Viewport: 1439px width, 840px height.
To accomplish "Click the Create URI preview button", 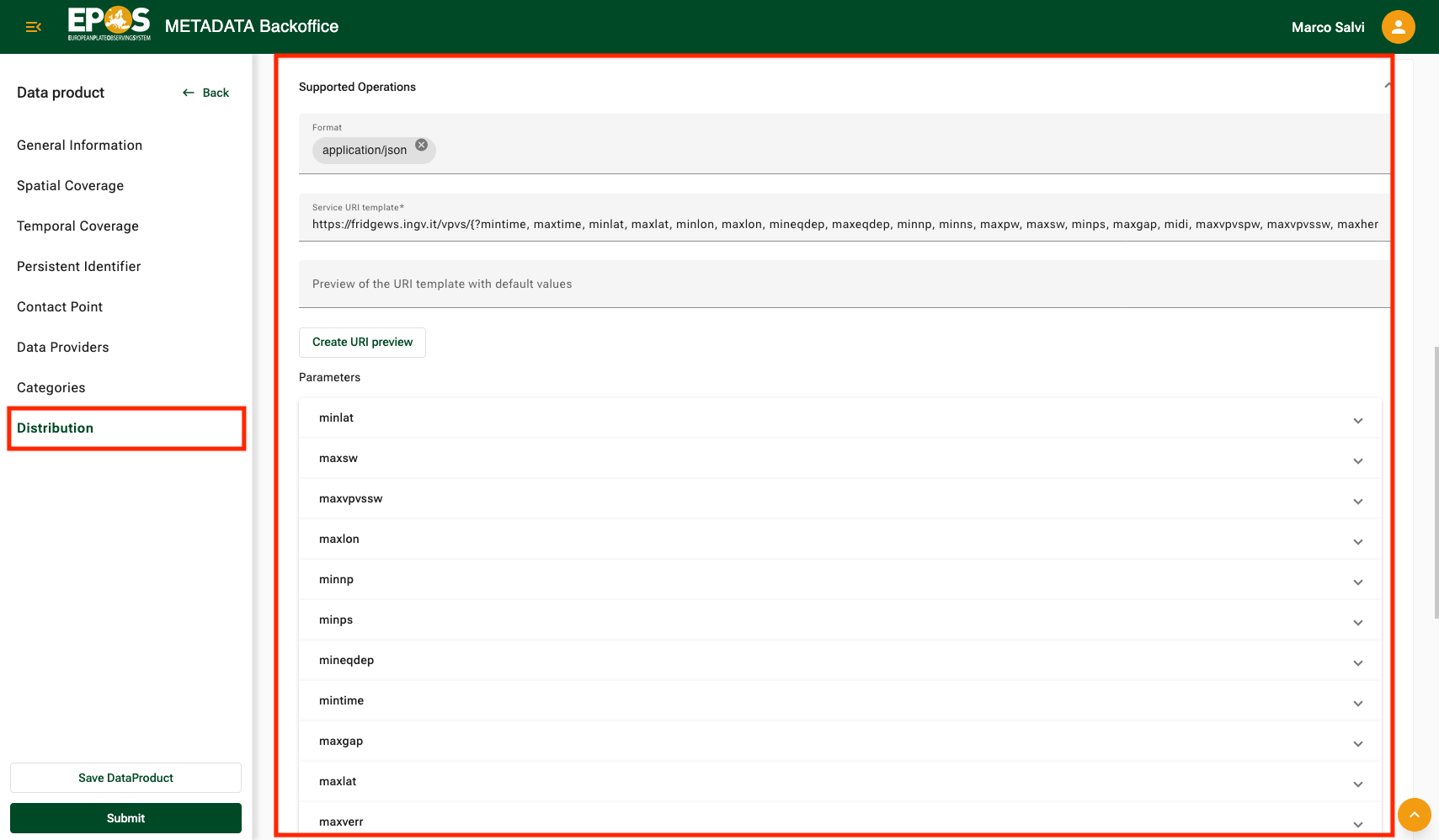I will point(362,342).
